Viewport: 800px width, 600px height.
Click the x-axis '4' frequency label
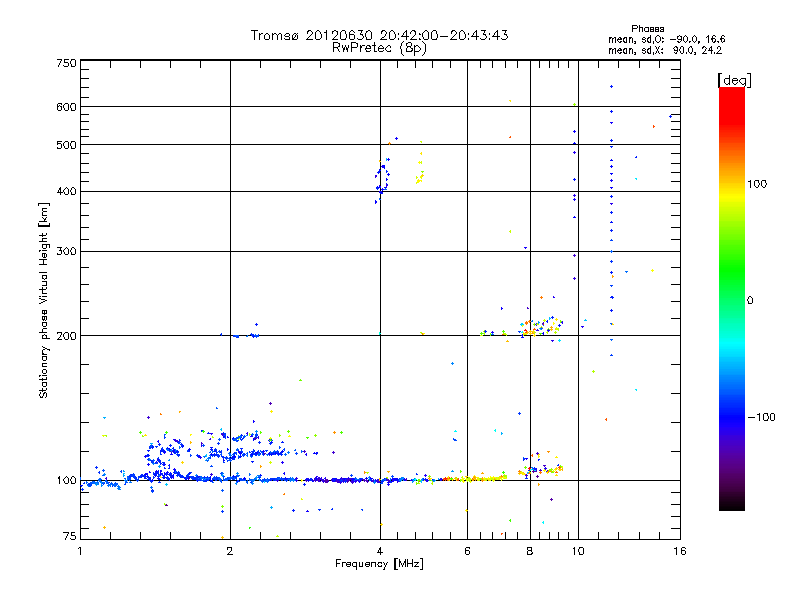pos(380,551)
